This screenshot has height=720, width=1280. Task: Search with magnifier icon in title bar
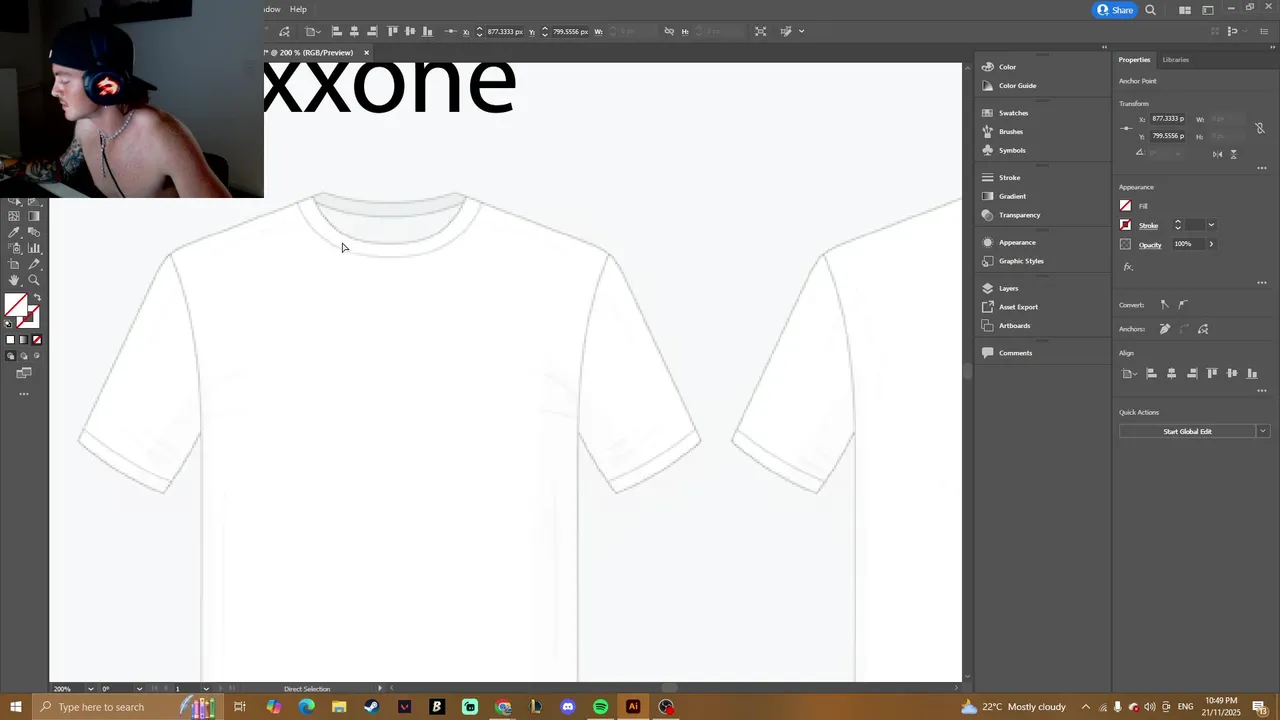coord(1150,10)
